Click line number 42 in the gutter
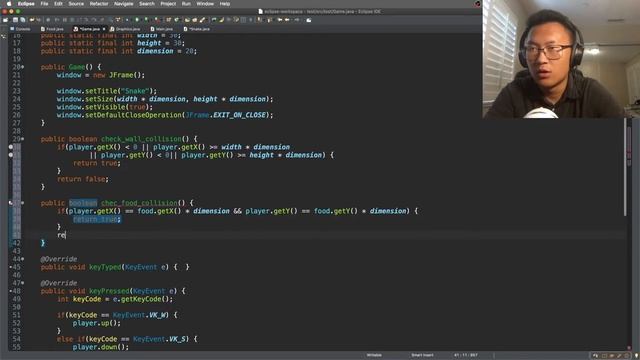The image size is (640, 360). 16,243
